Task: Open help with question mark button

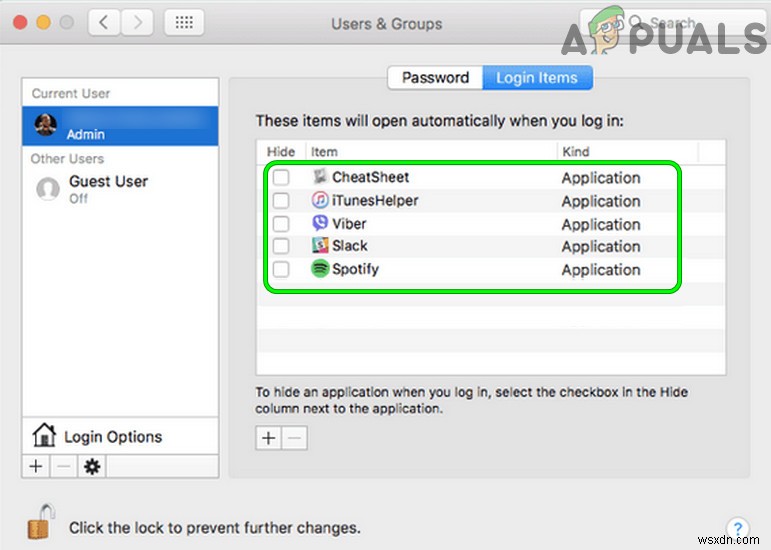Action: point(738,529)
